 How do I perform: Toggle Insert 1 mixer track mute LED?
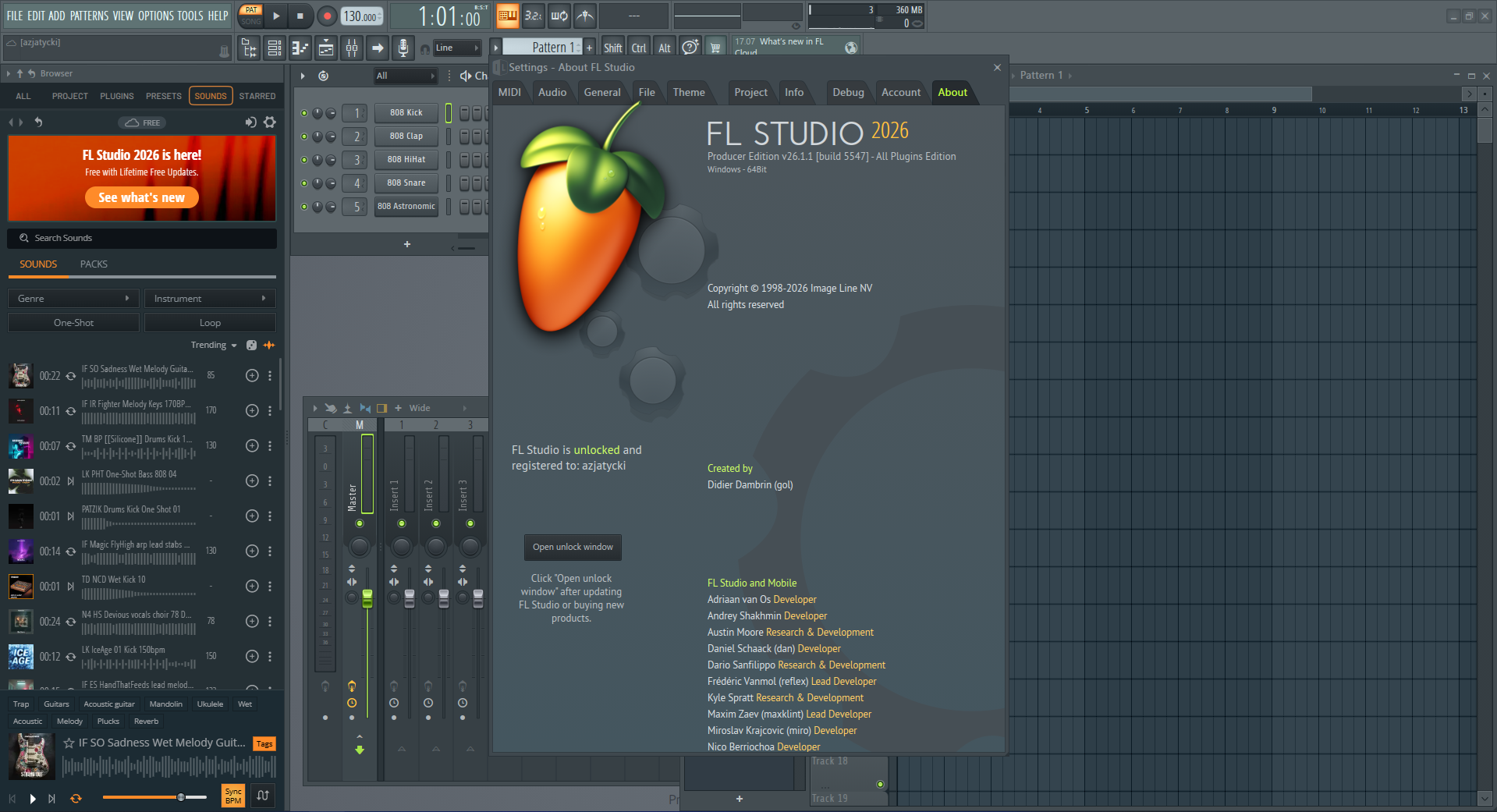point(402,523)
